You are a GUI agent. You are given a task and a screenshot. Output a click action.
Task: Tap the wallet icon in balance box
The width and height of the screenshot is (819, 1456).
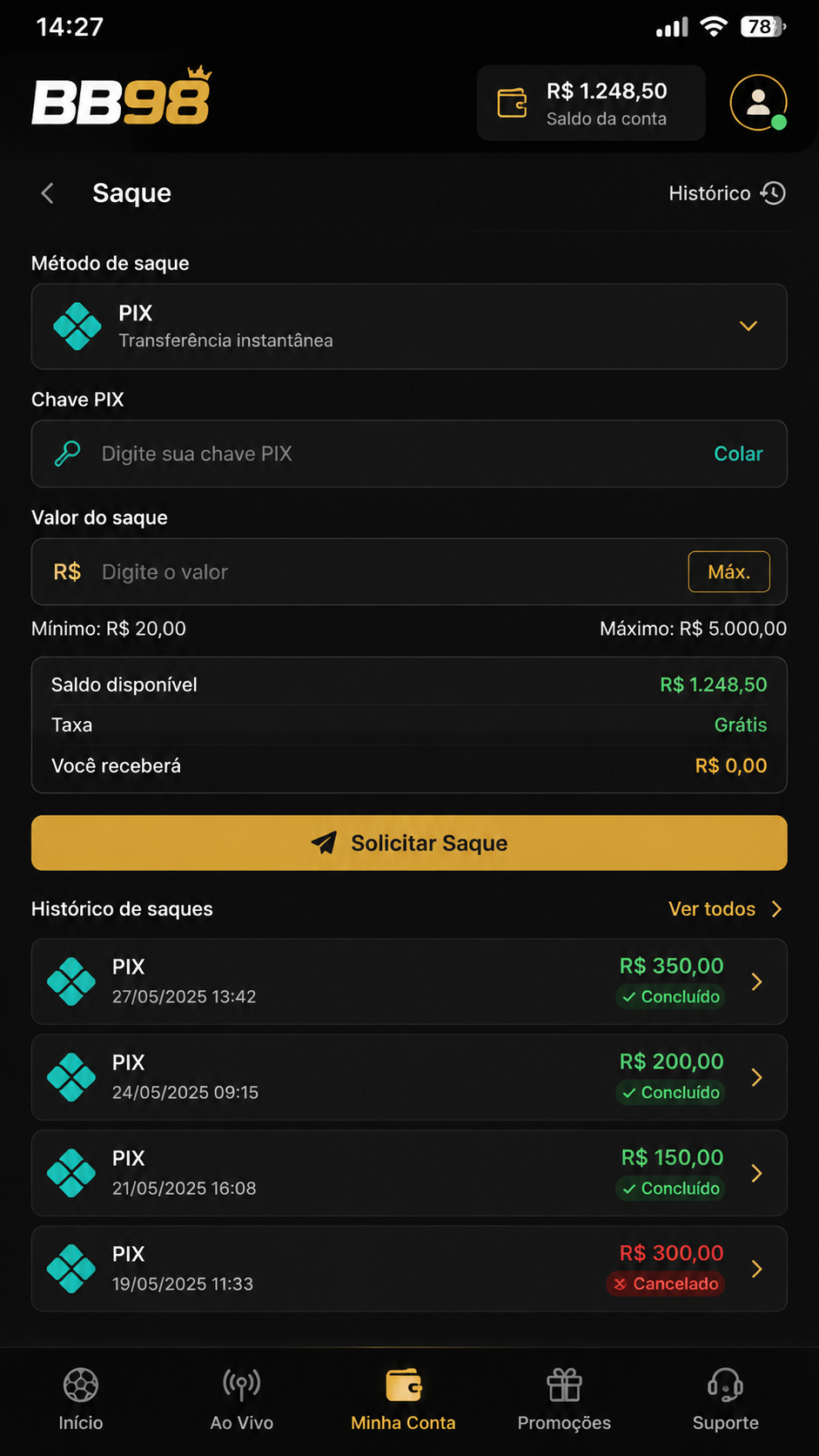click(512, 103)
